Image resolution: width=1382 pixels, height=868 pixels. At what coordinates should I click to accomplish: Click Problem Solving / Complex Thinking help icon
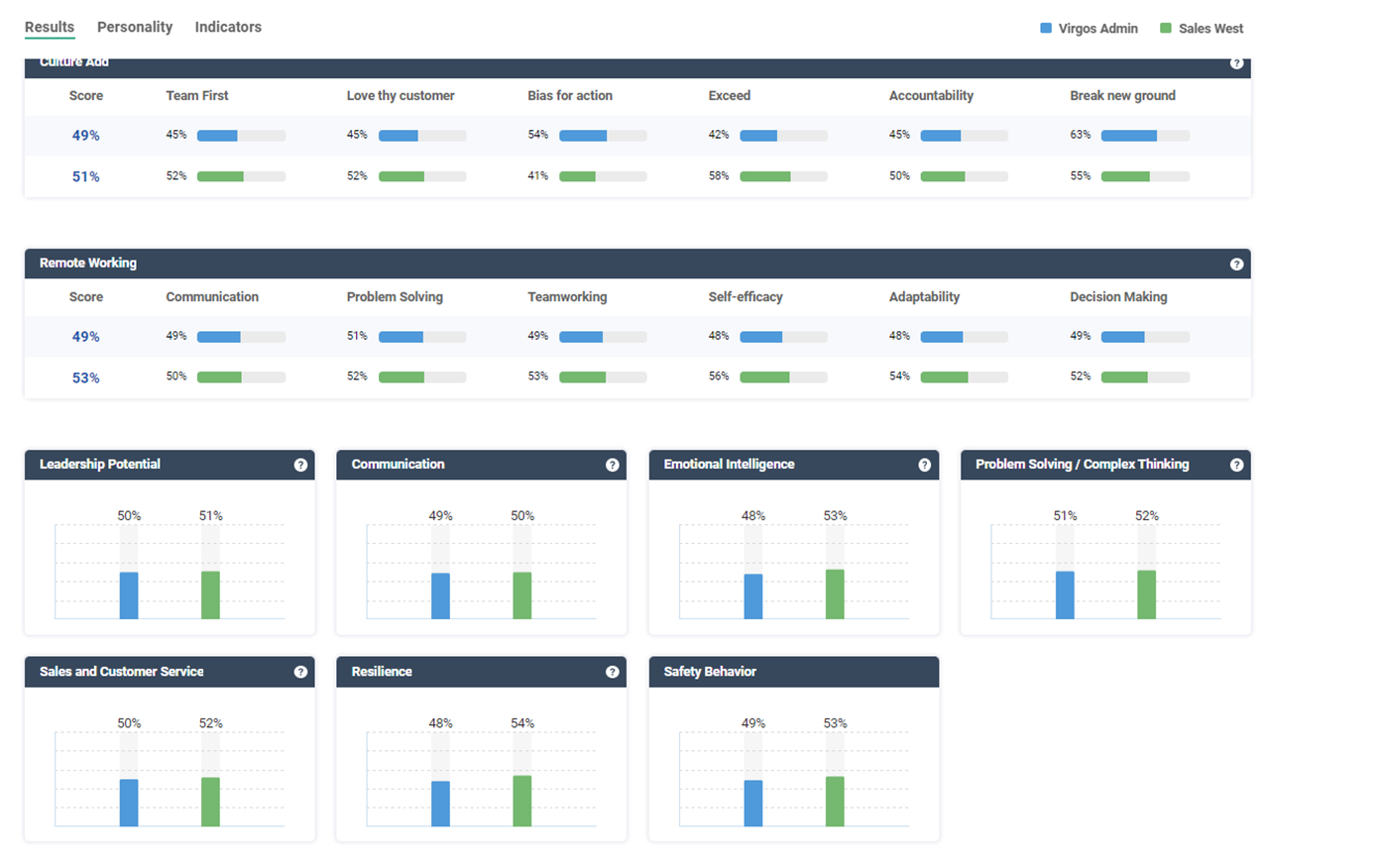point(1236,465)
